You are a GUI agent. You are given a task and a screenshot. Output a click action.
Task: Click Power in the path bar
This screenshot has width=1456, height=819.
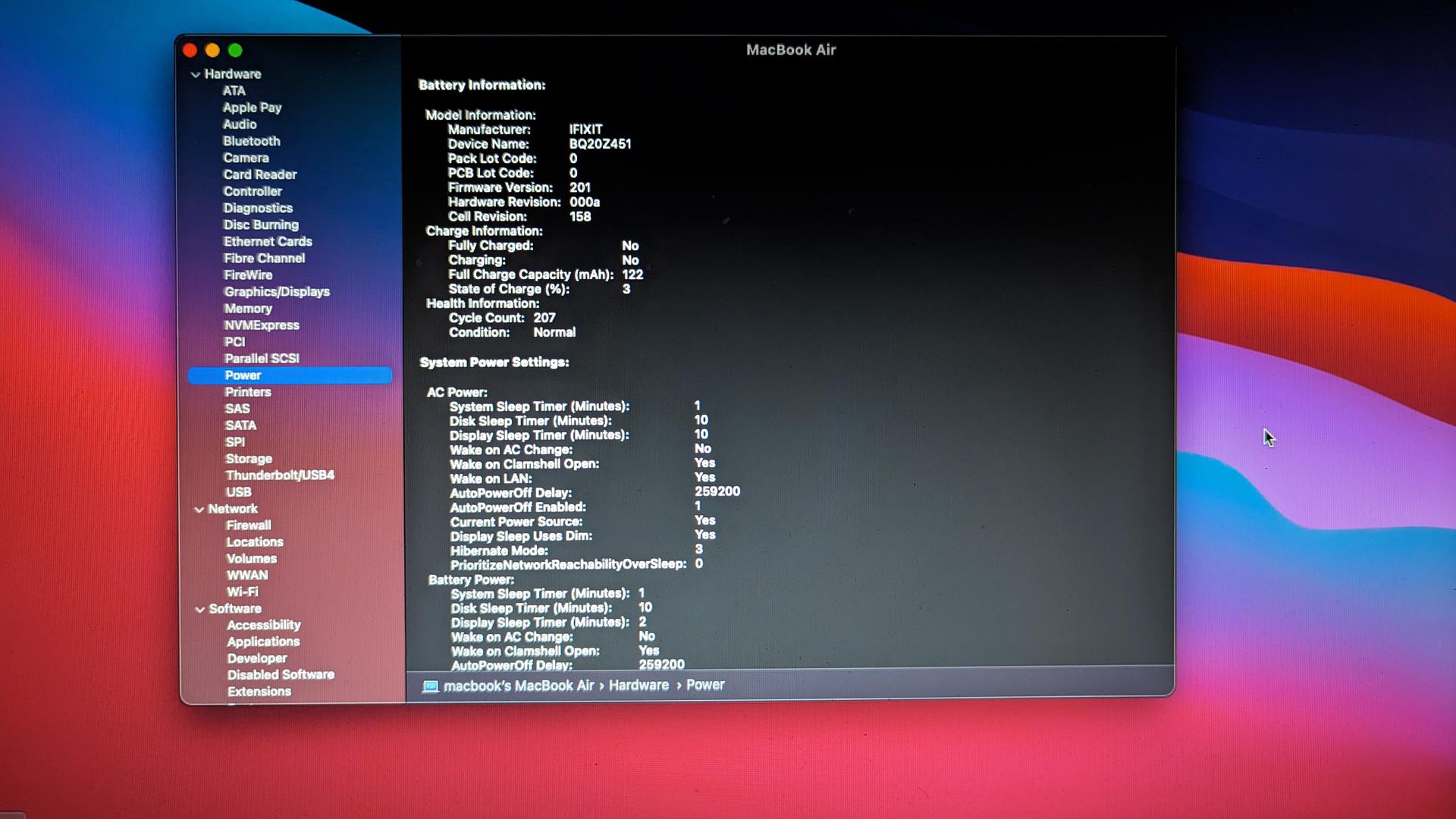705,686
